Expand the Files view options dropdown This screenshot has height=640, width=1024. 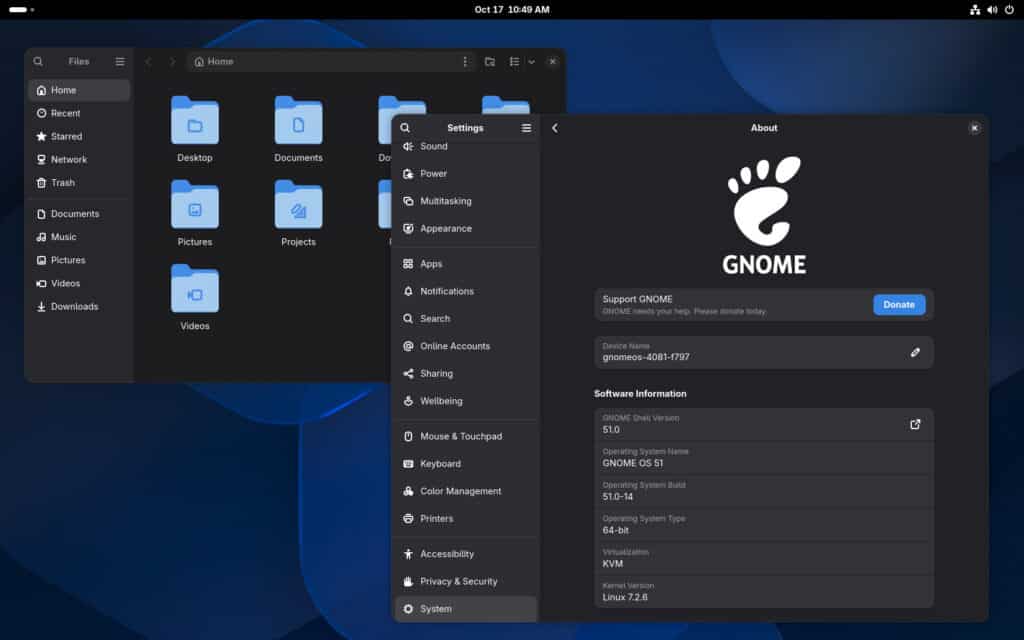pos(532,61)
